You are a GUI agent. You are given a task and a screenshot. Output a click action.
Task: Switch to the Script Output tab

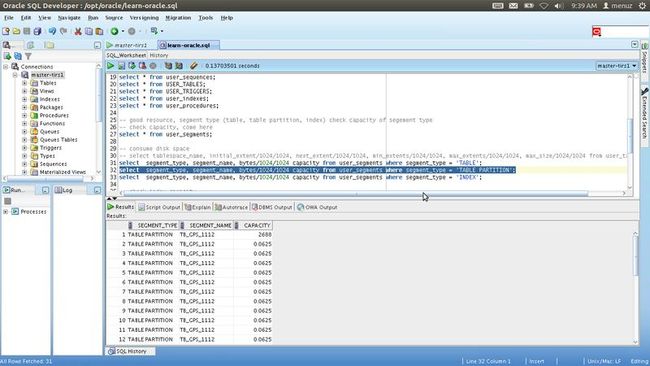(x=159, y=207)
